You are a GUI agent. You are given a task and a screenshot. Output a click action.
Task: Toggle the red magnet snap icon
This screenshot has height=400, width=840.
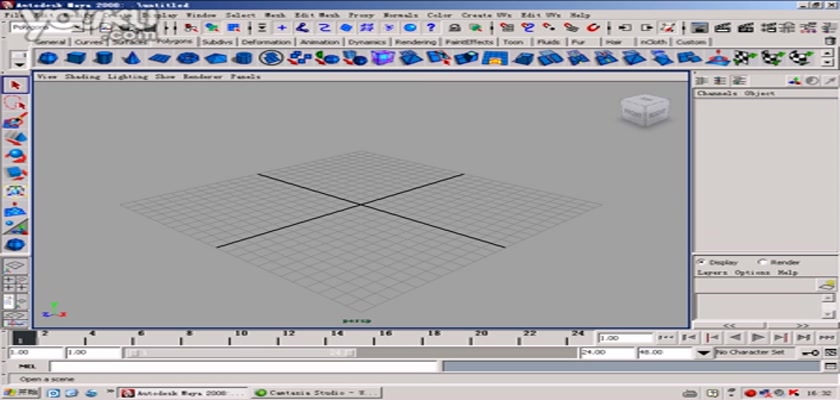tap(593, 27)
